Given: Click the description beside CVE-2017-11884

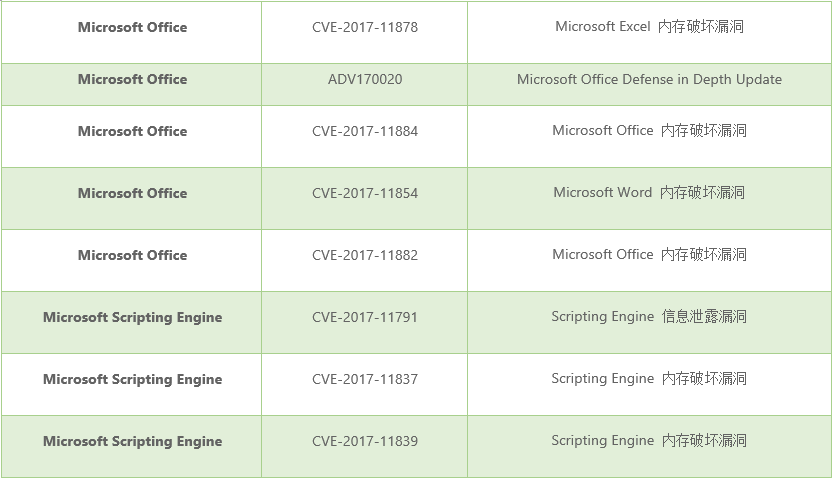Looking at the screenshot, I should coord(649,131).
